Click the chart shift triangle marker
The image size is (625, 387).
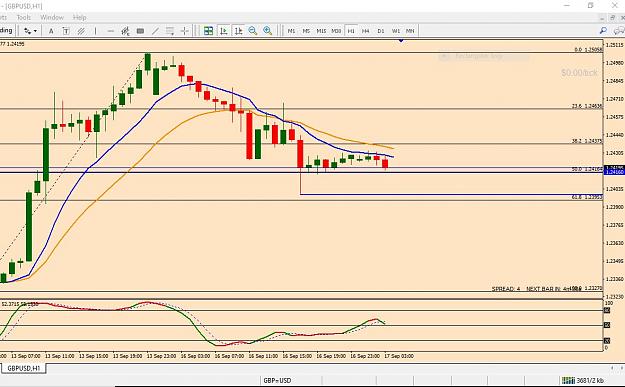coord(401,41)
